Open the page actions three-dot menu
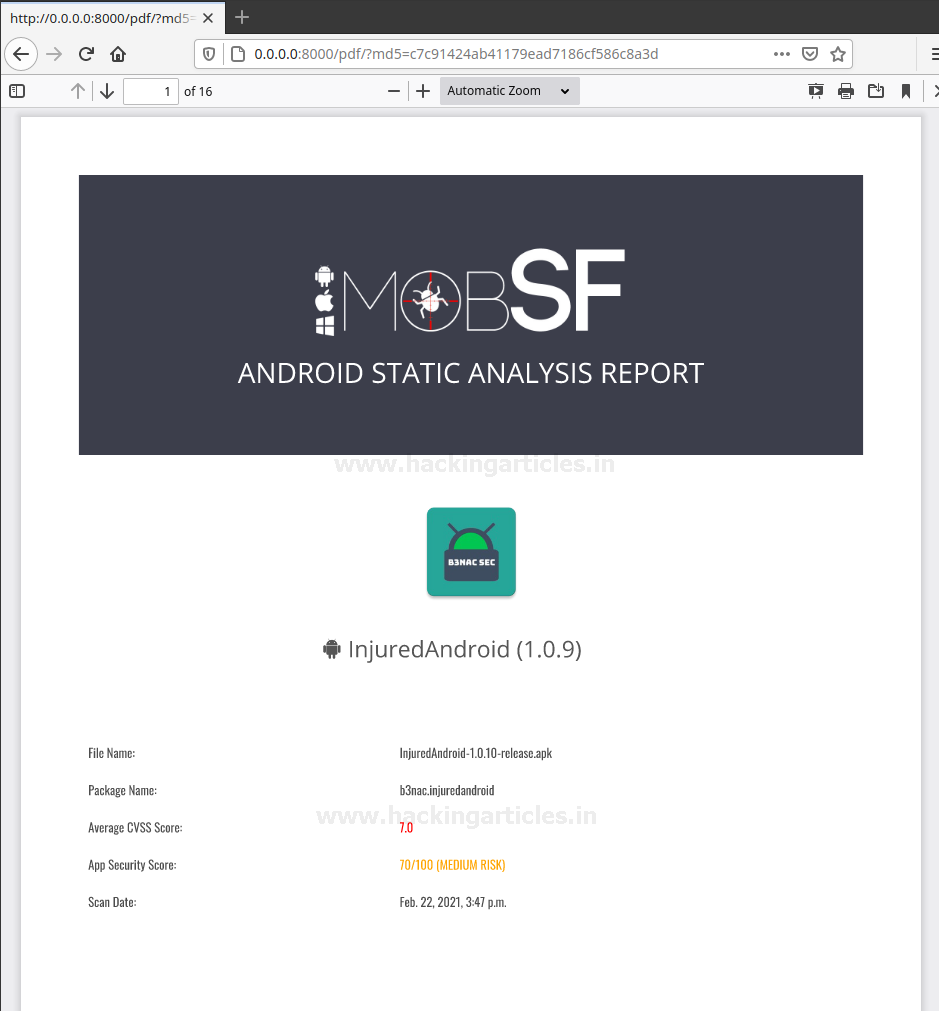The height and width of the screenshot is (1011, 939). [x=782, y=54]
